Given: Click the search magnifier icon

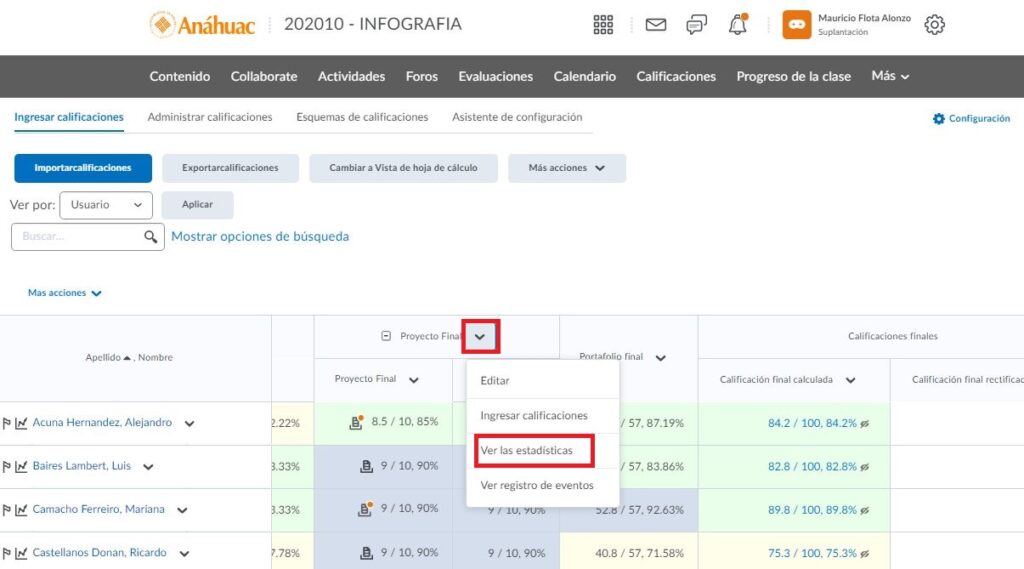Looking at the screenshot, I should pyautogui.click(x=151, y=237).
